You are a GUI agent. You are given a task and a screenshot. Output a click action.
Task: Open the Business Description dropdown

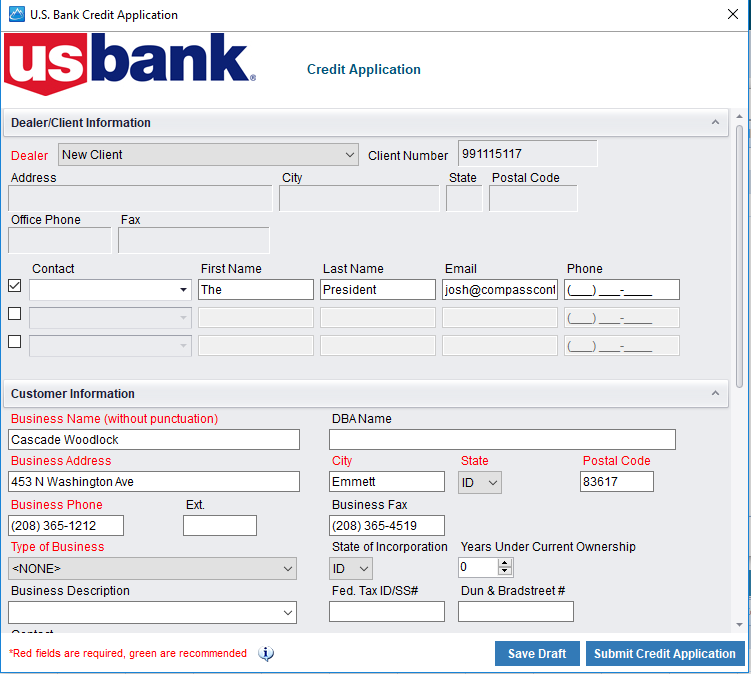point(152,613)
